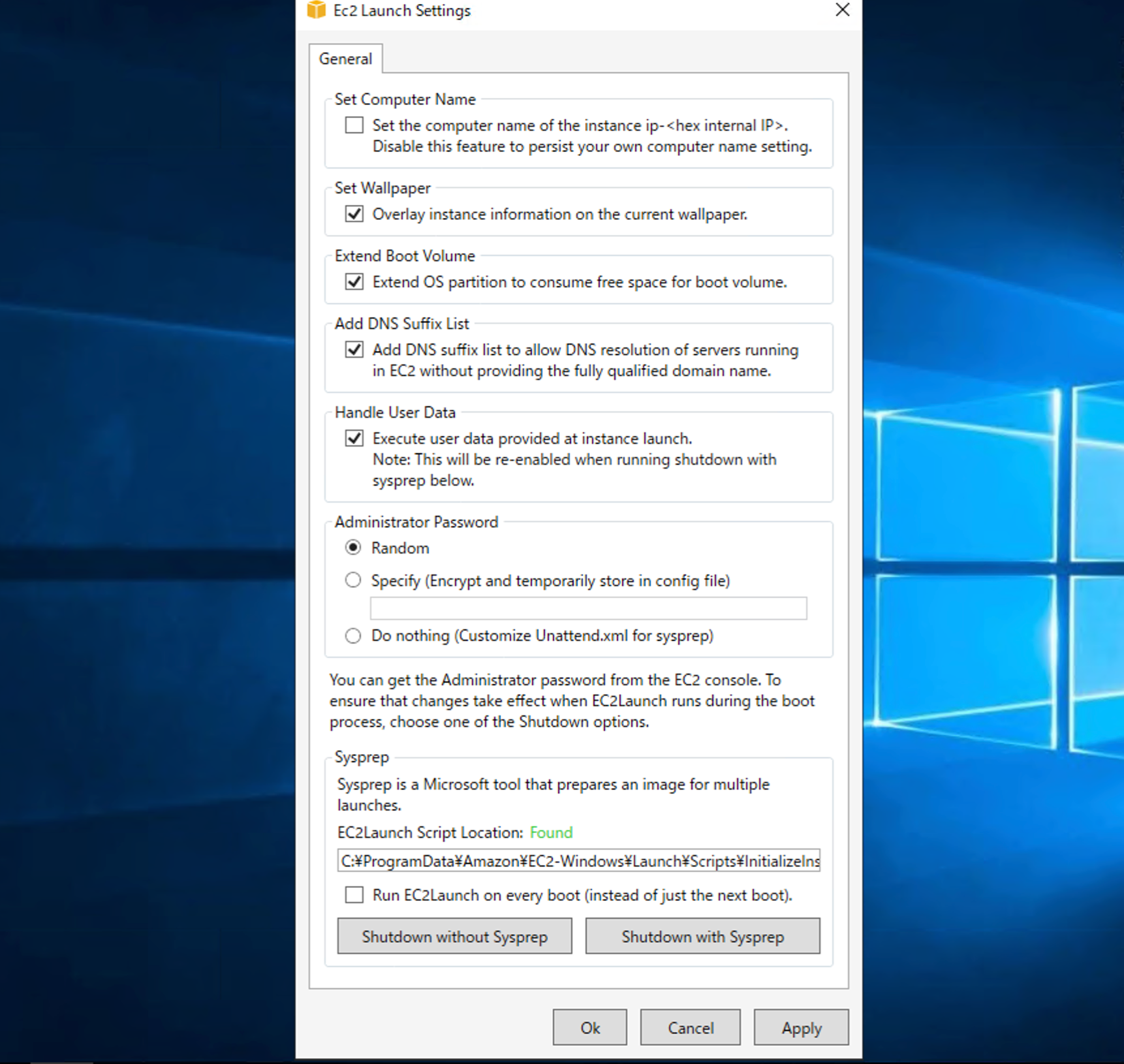This screenshot has height=1064, width=1124.
Task: Click the Administrator Password group label
Action: click(416, 522)
